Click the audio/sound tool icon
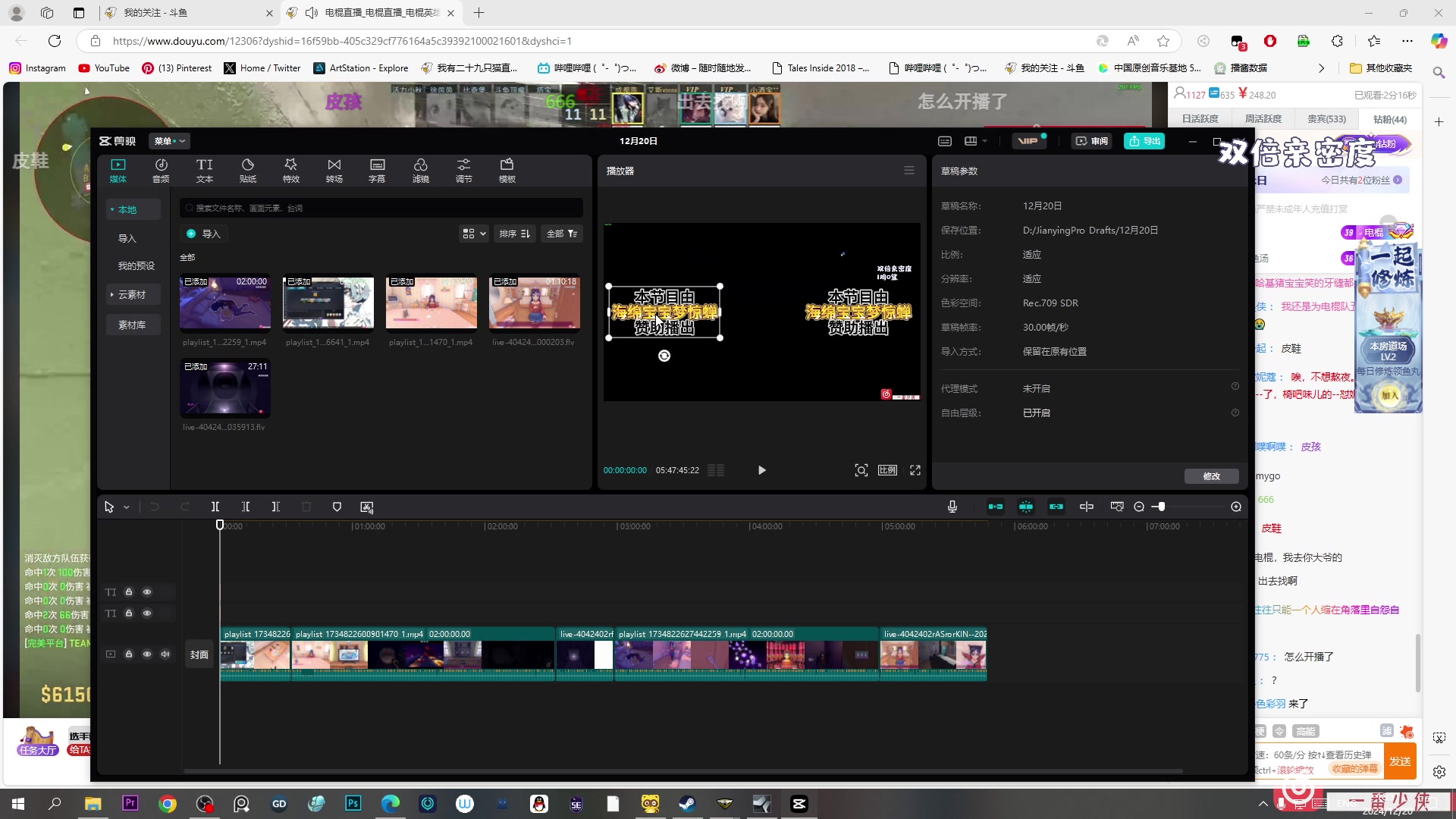1456x819 pixels. pyautogui.click(x=161, y=170)
